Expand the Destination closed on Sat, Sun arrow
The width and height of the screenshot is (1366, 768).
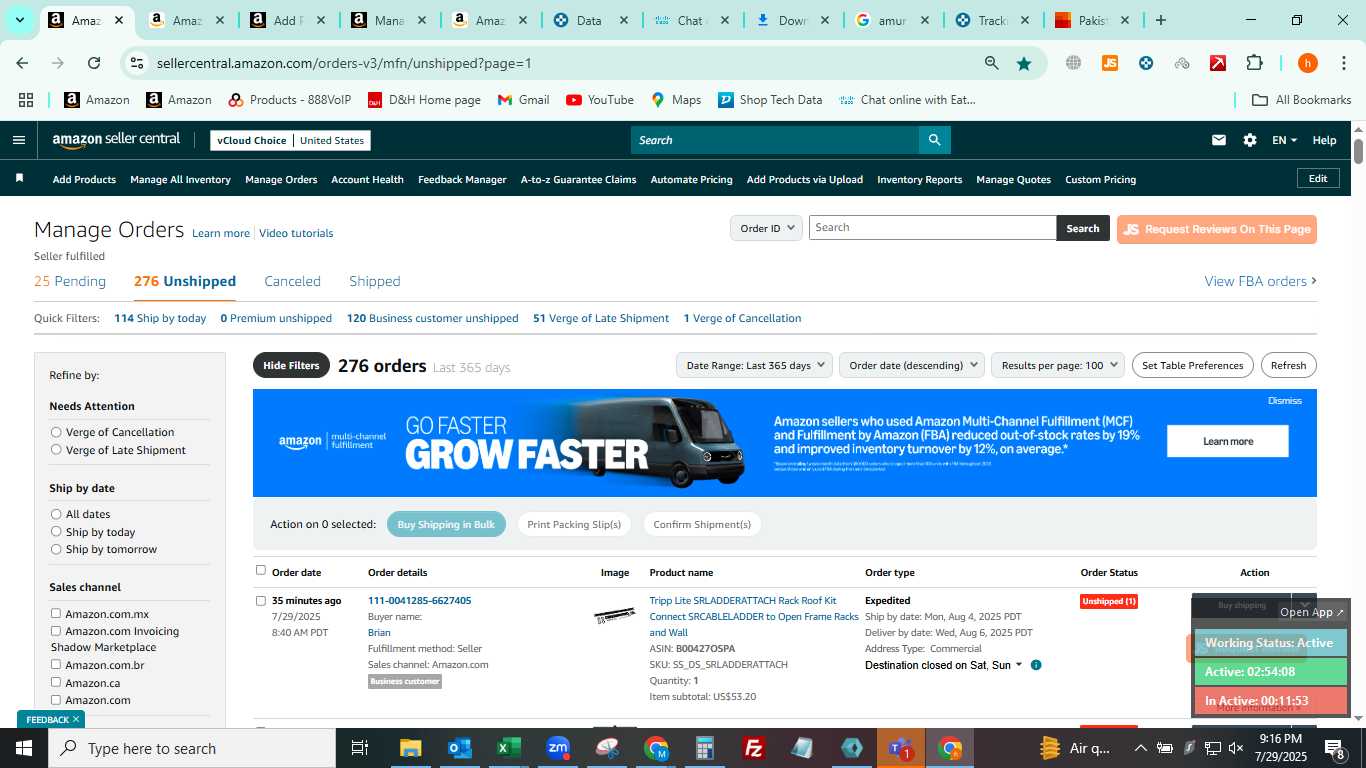coord(1019,665)
